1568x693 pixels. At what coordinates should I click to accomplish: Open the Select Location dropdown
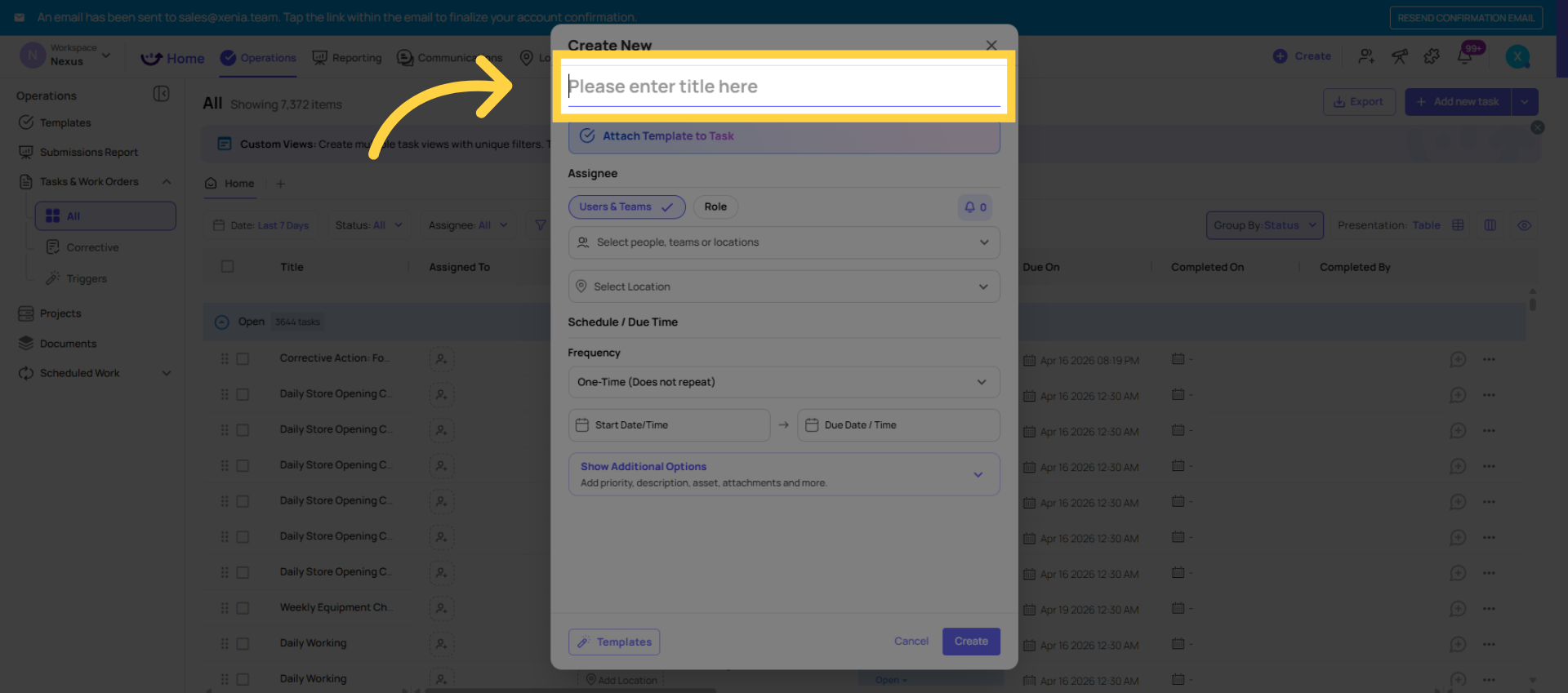pos(784,287)
